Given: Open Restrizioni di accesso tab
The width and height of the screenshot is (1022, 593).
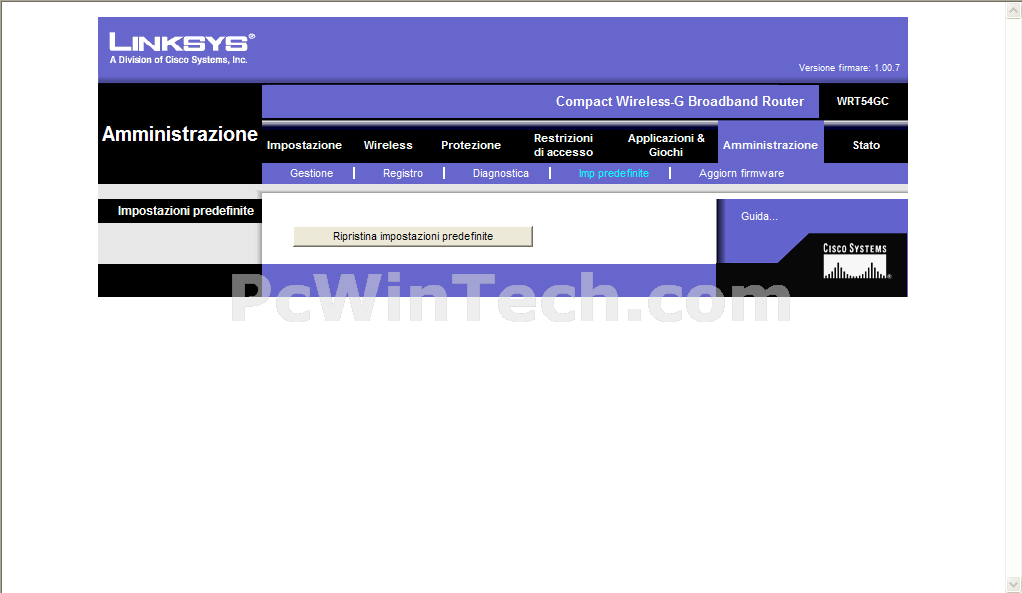Looking at the screenshot, I should [563, 145].
